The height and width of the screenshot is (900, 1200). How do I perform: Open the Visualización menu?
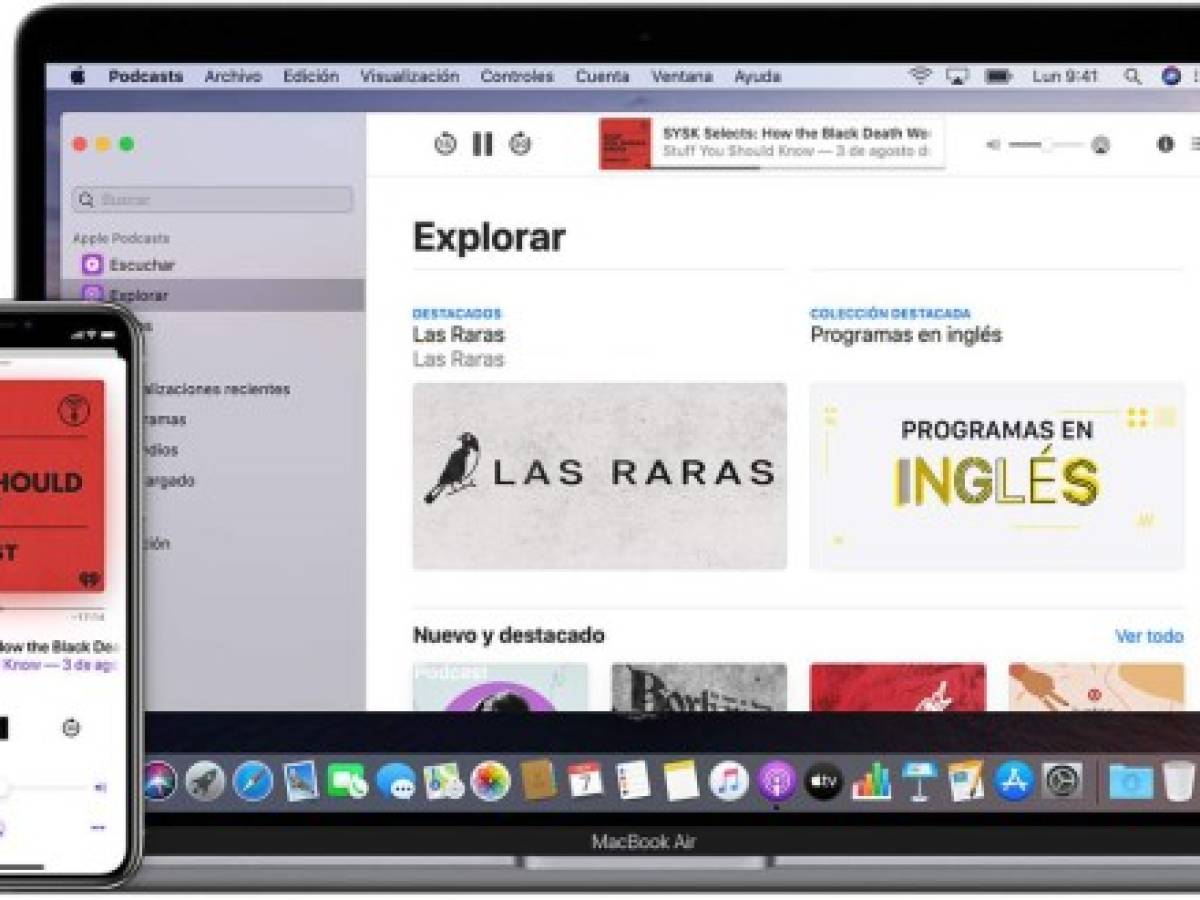410,76
